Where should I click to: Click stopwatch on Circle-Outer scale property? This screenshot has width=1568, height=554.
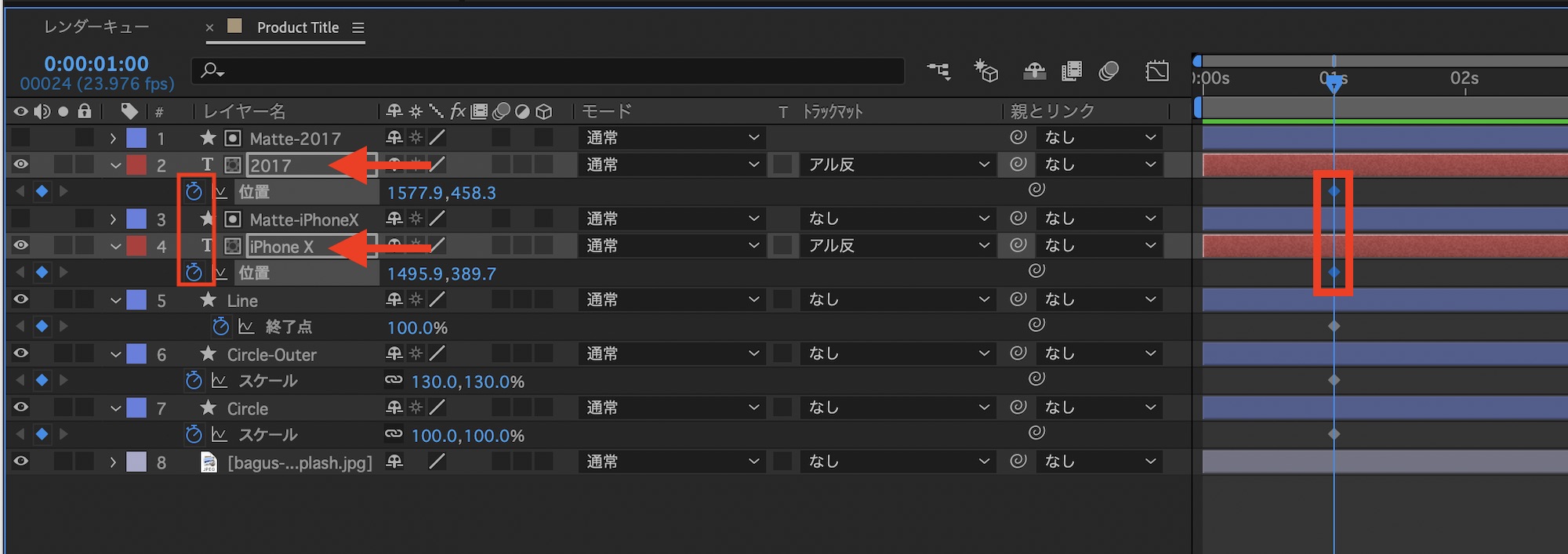[x=194, y=381]
